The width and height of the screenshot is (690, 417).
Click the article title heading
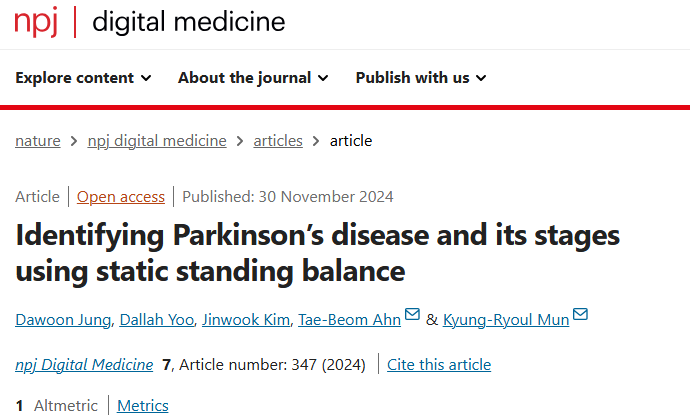(318, 253)
